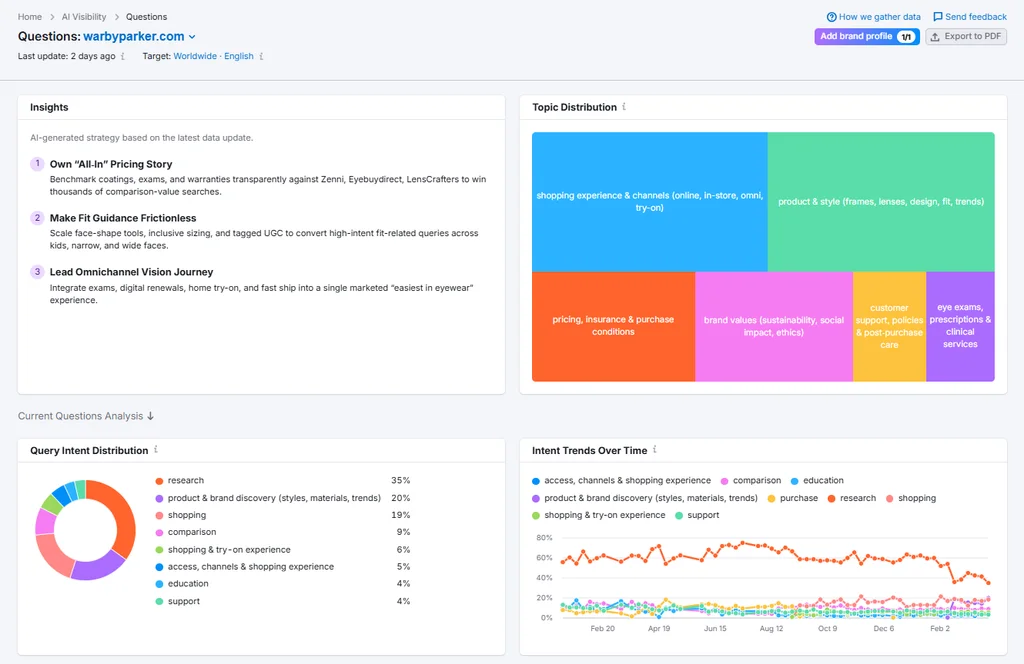The width and height of the screenshot is (1024, 664).
Task: Select the blue shopping experience & channels treemap tile
Action: point(649,202)
